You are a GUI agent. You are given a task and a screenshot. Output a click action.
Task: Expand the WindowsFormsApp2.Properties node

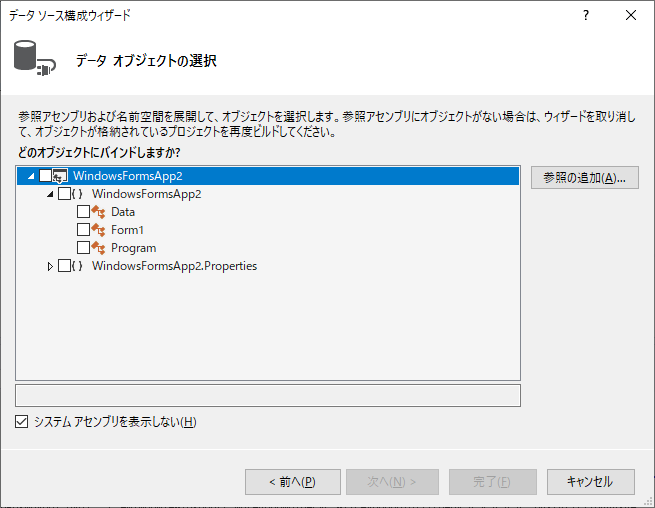click(x=51, y=266)
